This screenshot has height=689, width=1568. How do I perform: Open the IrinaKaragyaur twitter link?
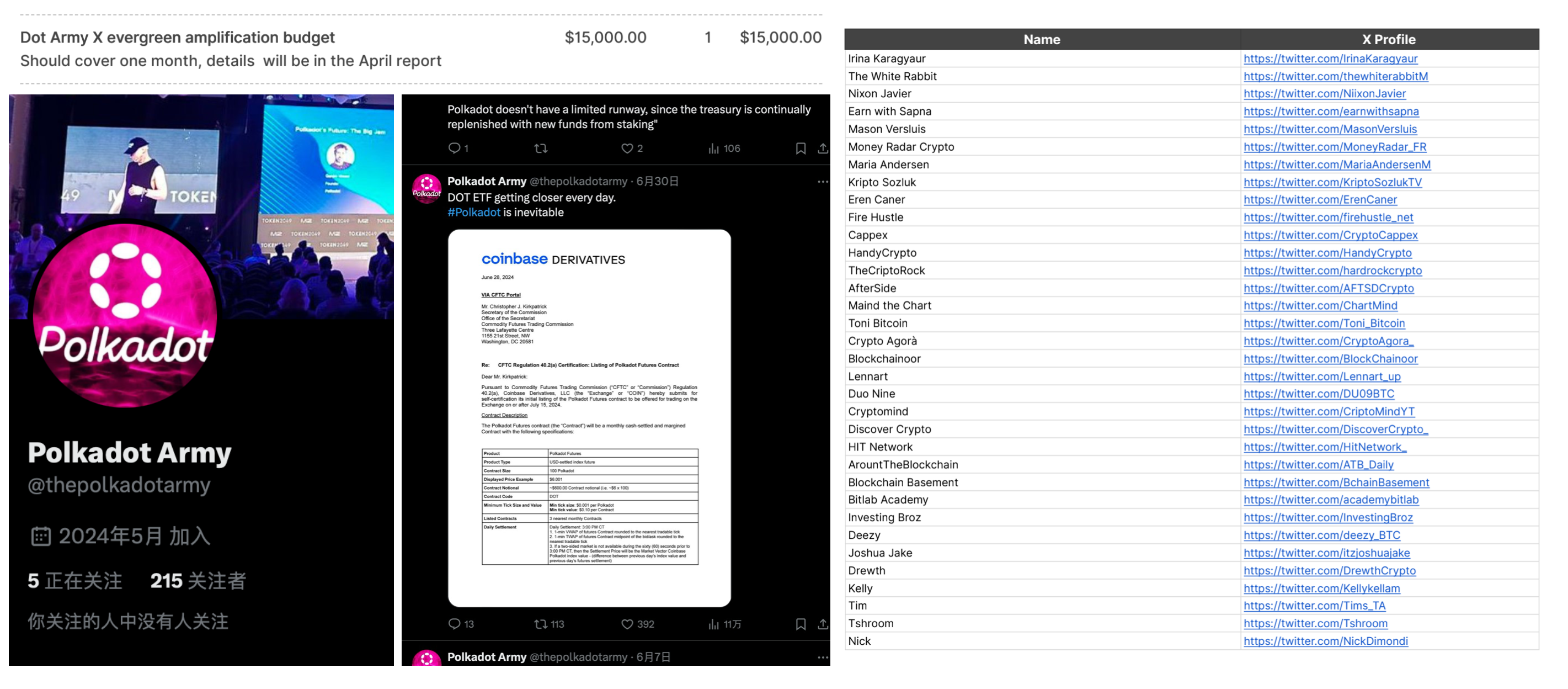click(x=1330, y=59)
